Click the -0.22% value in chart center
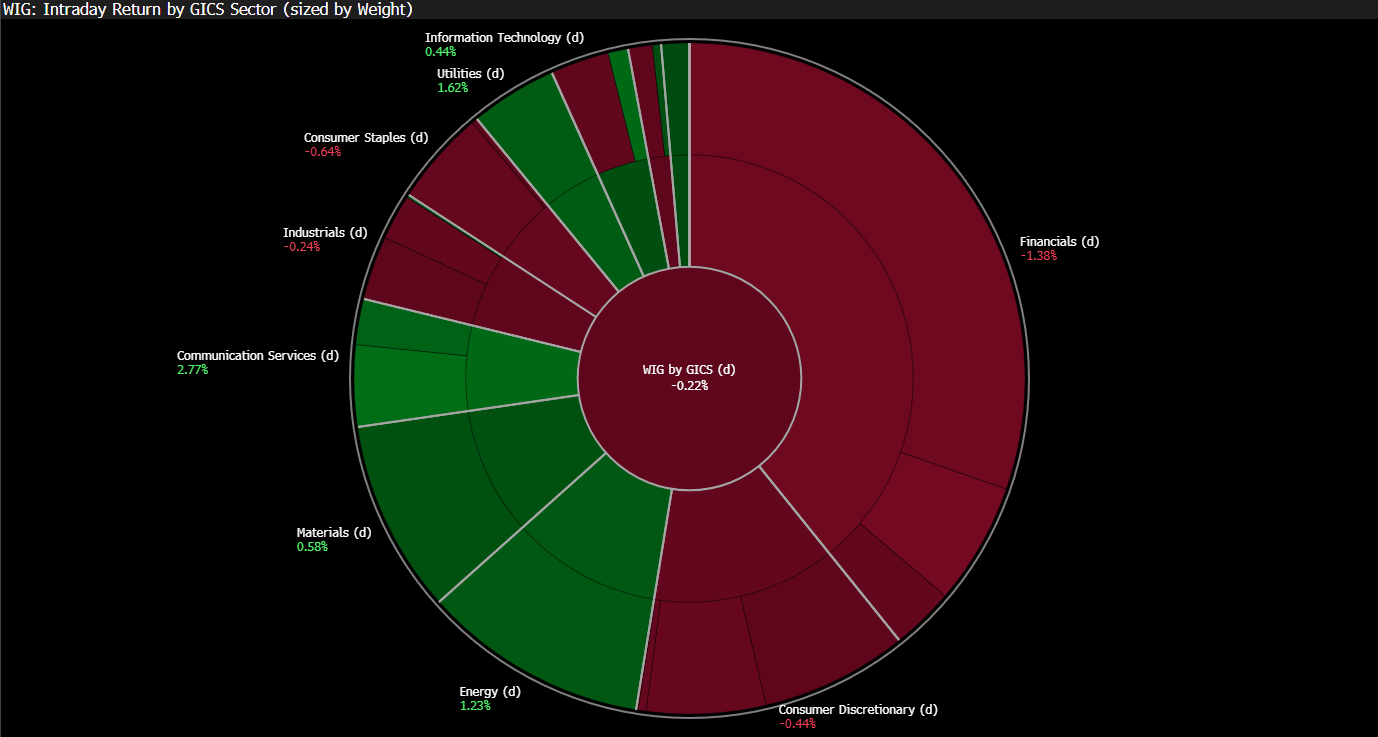 click(689, 385)
